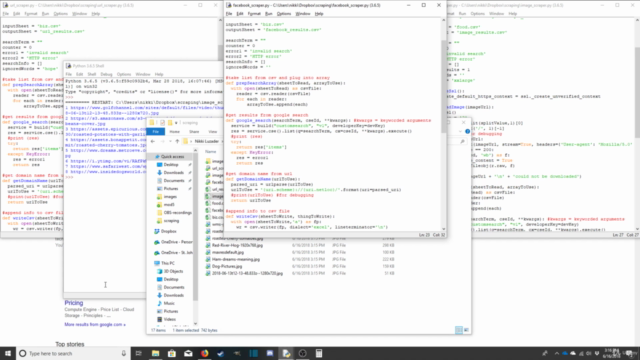Select OneDrive - Personal in navigation pane
This screenshot has height=360, width=640.
(x=173, y=242)
